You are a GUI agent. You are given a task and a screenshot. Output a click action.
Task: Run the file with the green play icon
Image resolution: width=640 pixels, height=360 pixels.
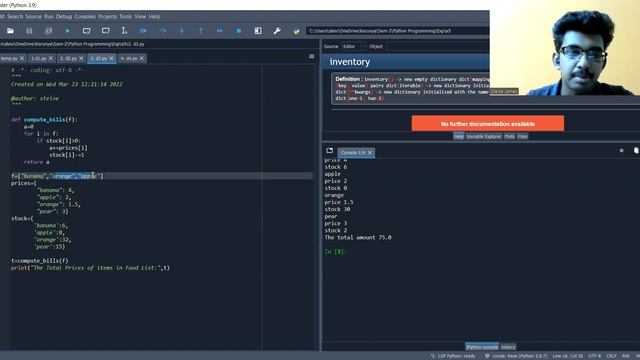coord(67,31)
